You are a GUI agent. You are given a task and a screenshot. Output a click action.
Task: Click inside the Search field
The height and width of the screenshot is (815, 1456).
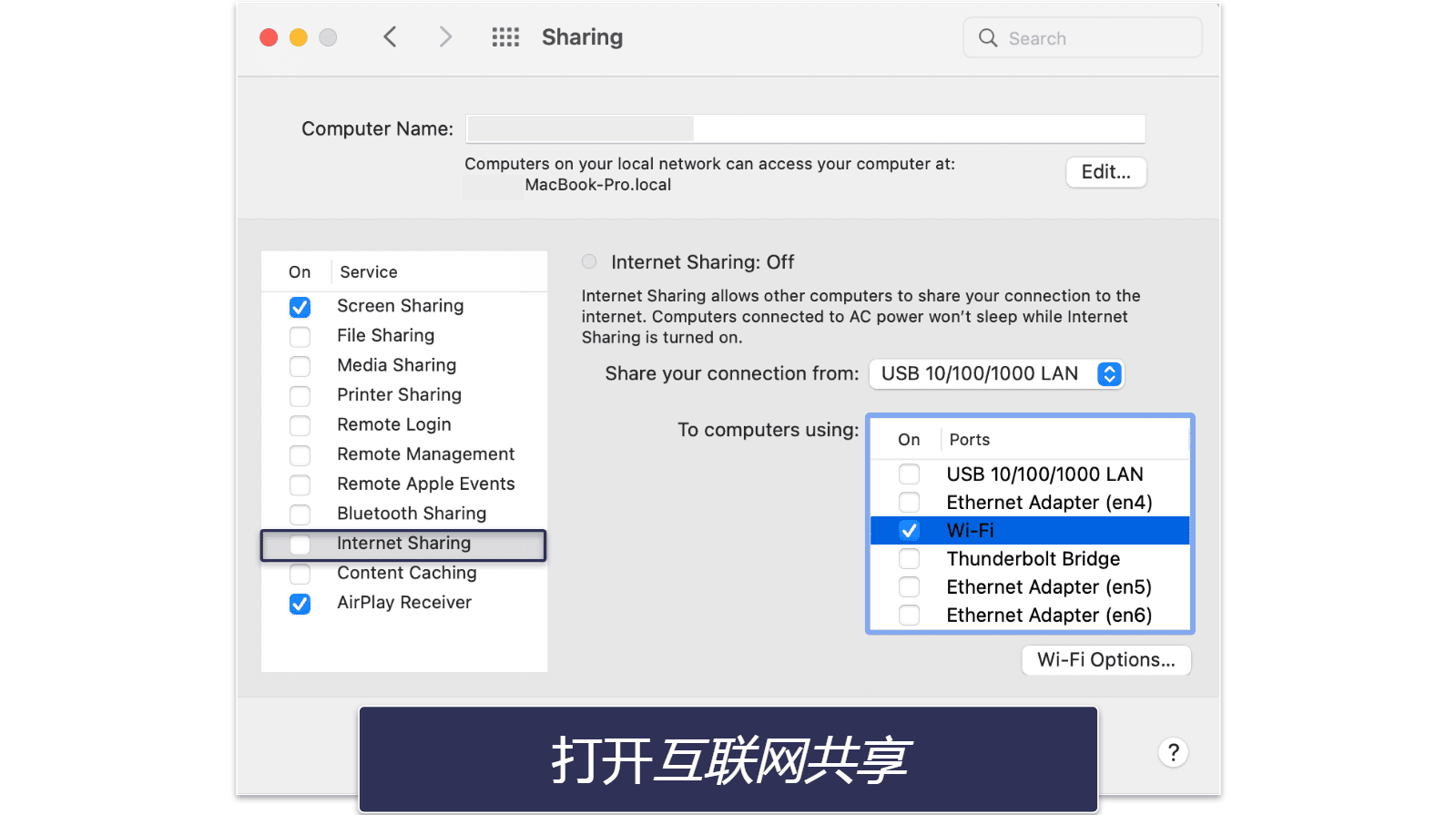(x=1083, y=38)
